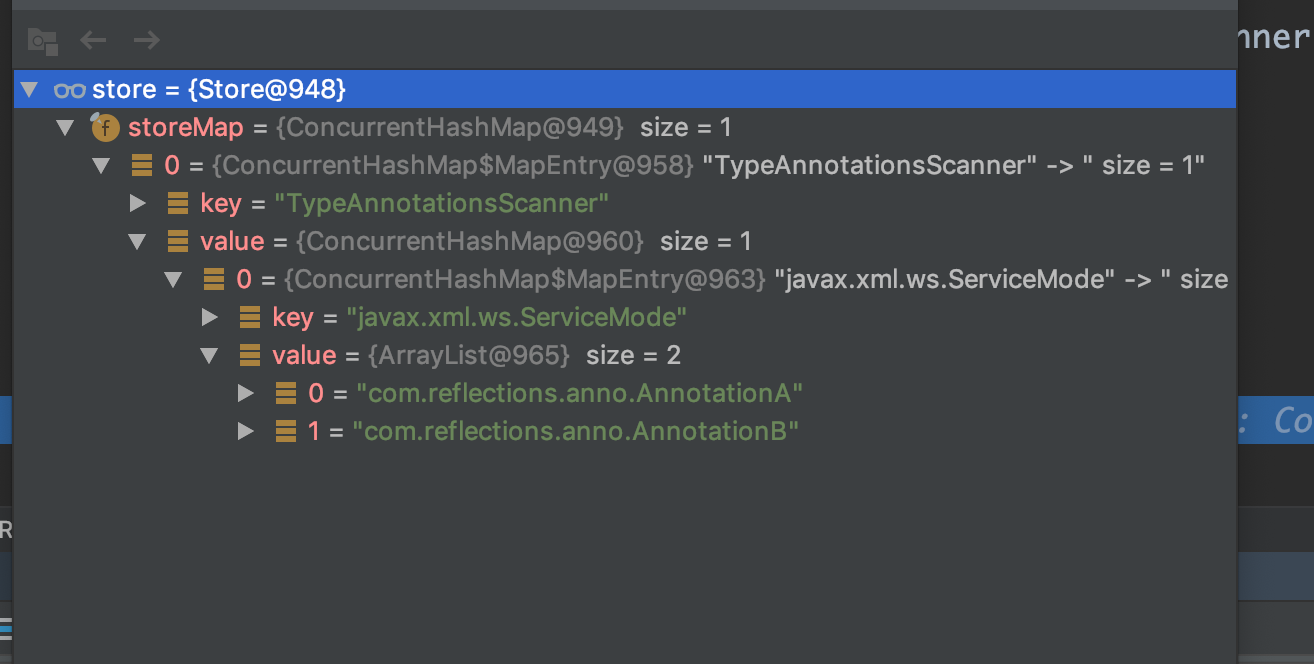Collapse the store root node

(x=29, y=90)
